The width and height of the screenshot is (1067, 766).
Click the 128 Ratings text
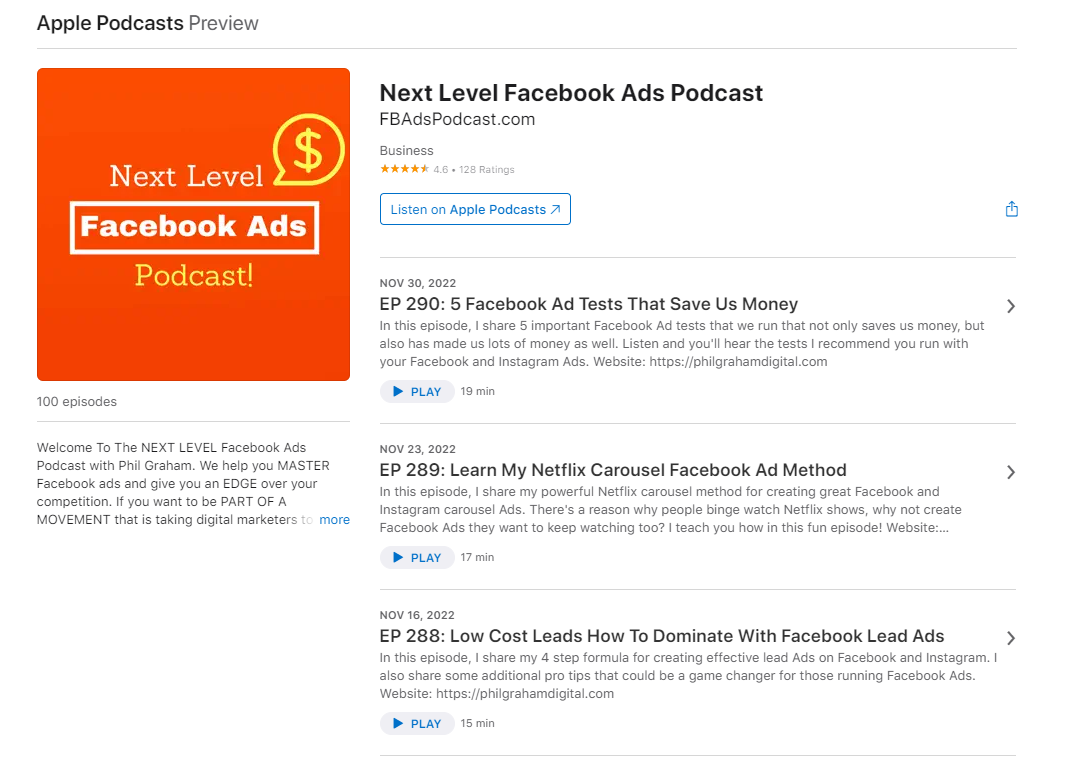[487, 170]
